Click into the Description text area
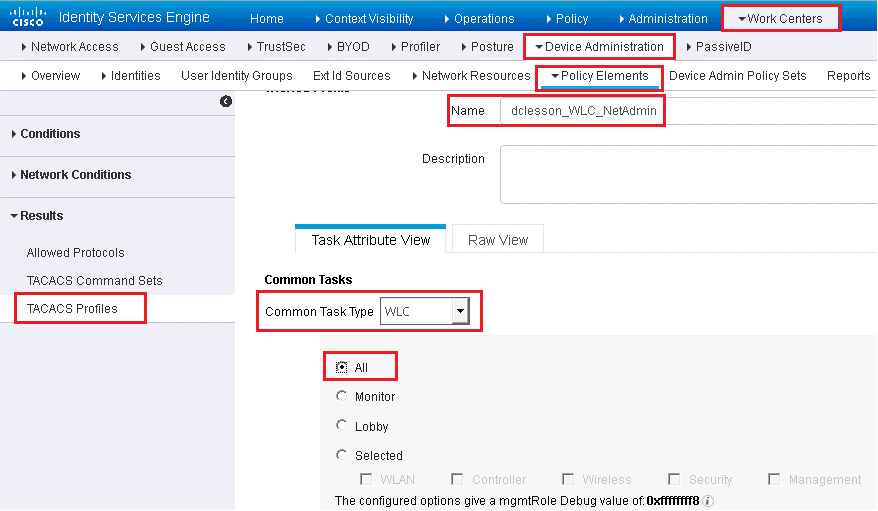 click(689, 175)
